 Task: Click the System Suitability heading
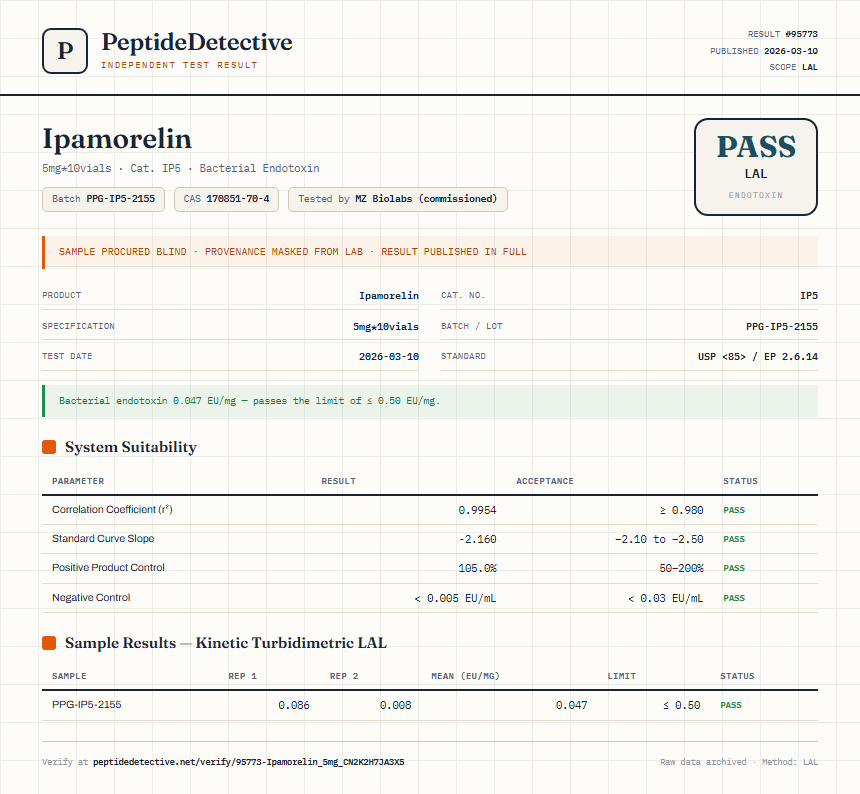coord(131,447)
